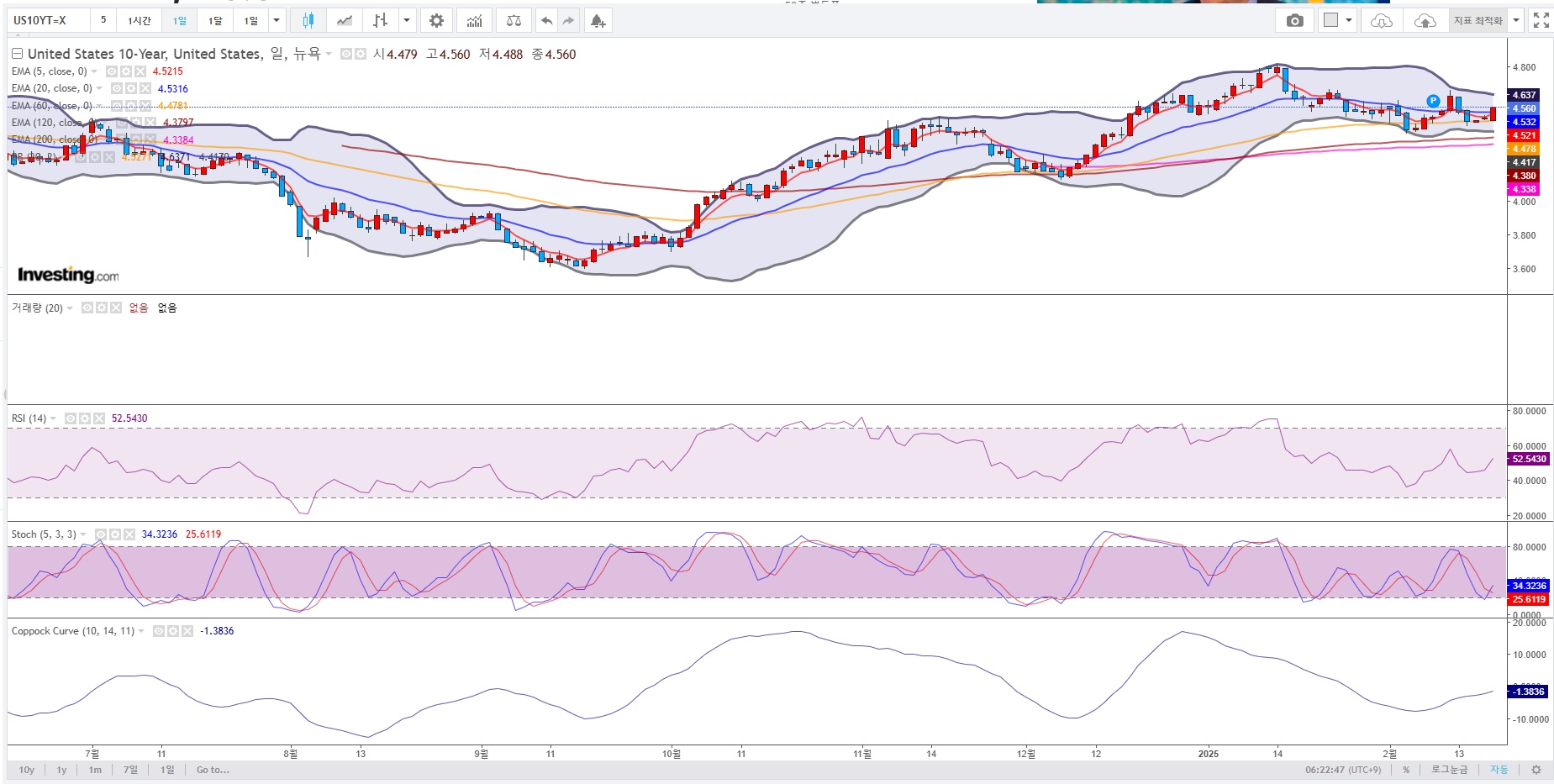Image resolution: width=1554 pixels, height=784 pixels.
Task: Open the indicators bar-chart icon
Action: point(475,20)
